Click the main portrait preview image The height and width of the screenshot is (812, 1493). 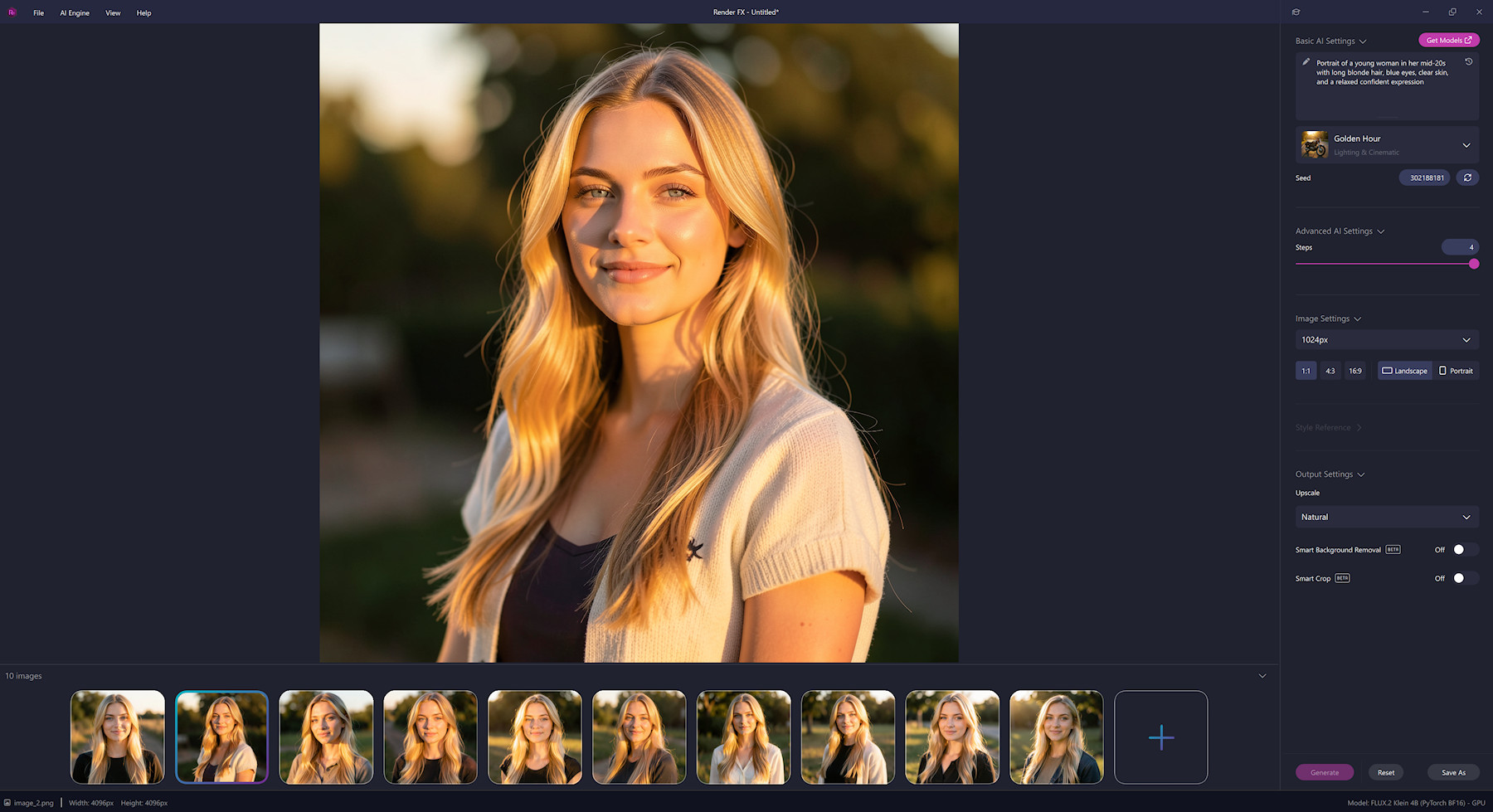click(x=639, y=343)
